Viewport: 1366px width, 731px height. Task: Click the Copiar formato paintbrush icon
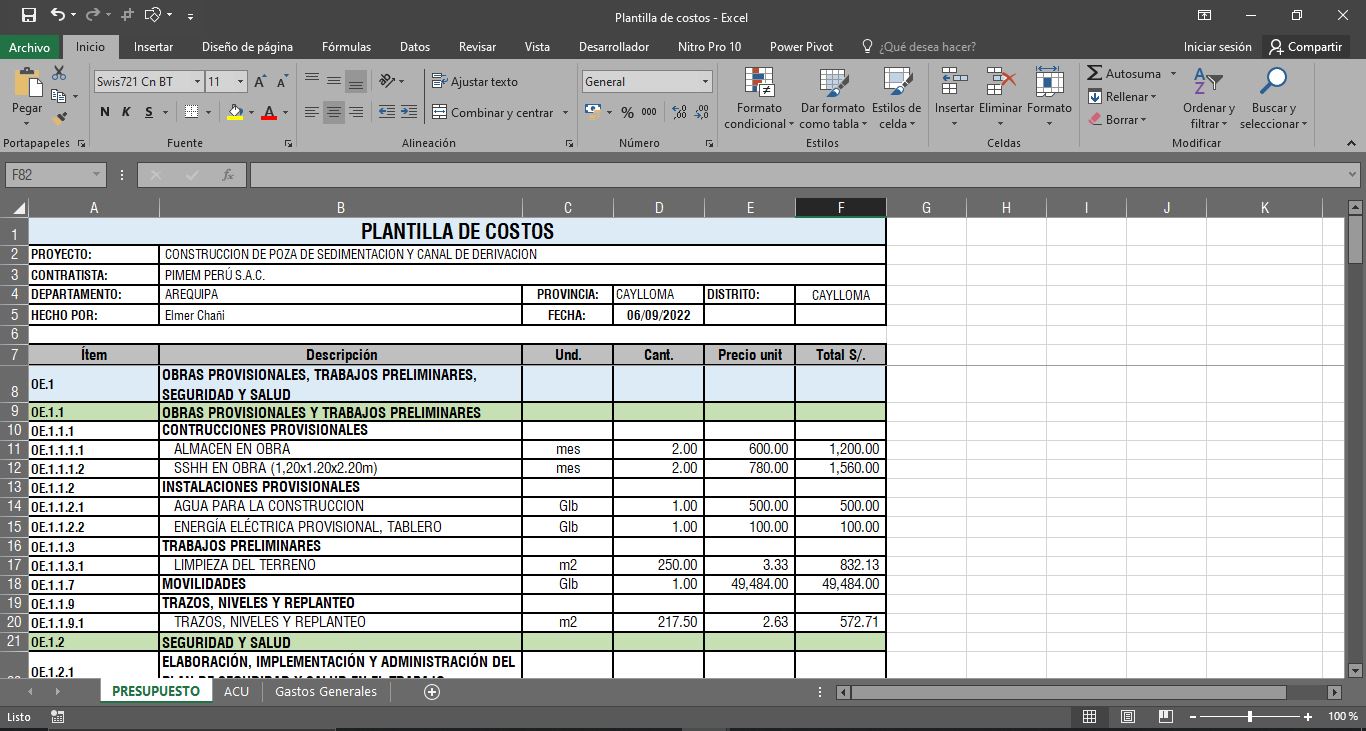tap(59, 119)
